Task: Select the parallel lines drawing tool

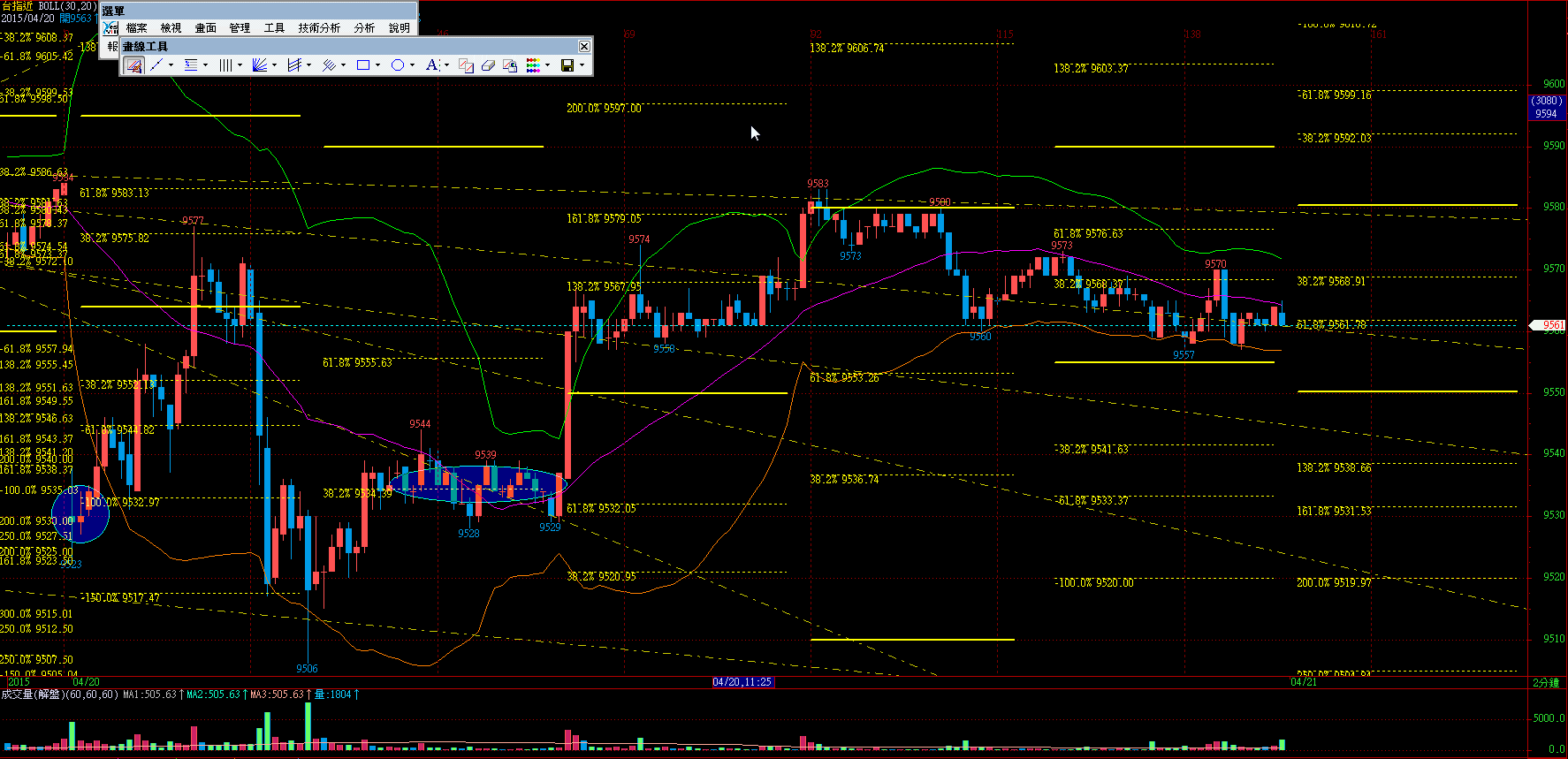Action: pyautogui.click(x=329, y=65)
